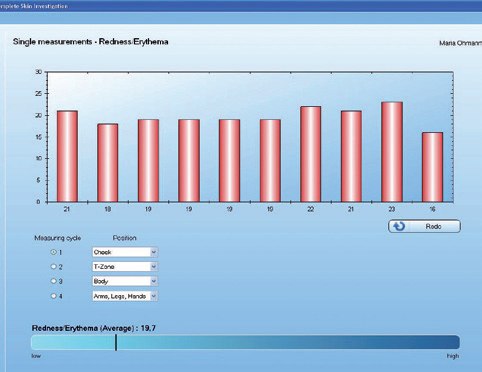Click the shortest bar with value 16

click(433, 167)
